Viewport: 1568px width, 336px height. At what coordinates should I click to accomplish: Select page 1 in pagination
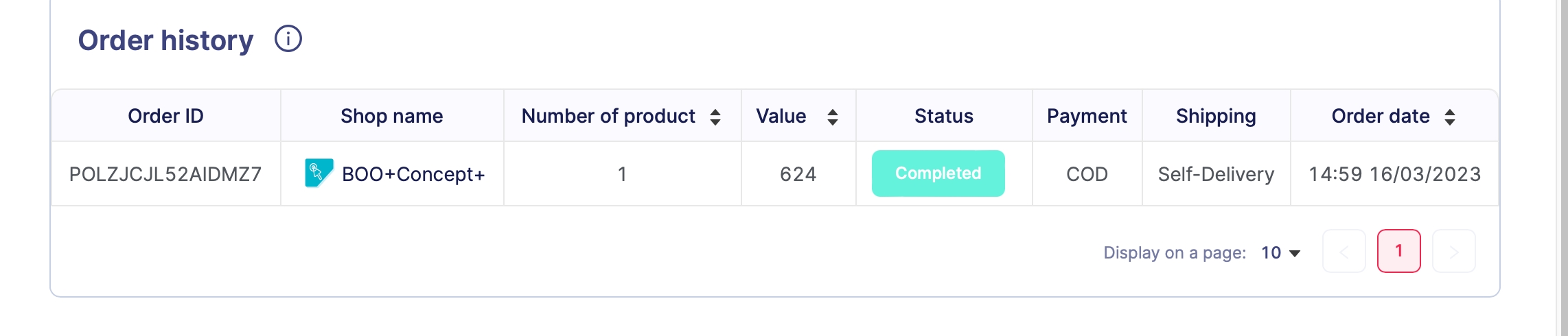click(1399, 251)
